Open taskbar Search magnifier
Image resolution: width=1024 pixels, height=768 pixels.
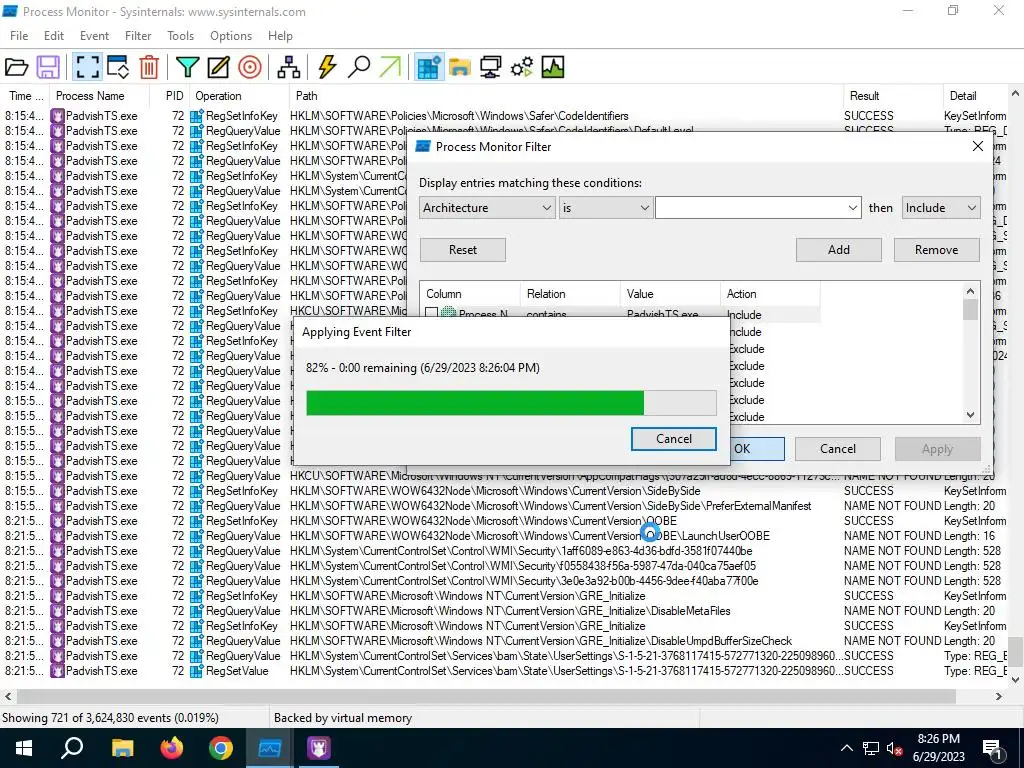tap(72, 748)
